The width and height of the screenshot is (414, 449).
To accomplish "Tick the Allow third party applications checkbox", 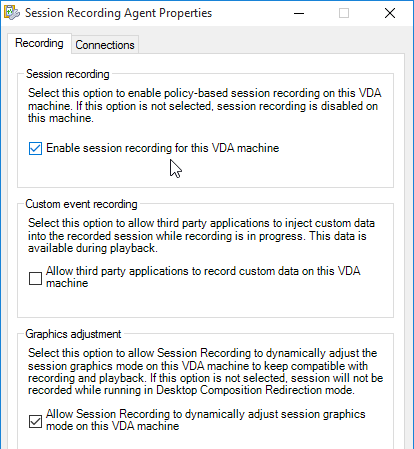I will [35, 278].
